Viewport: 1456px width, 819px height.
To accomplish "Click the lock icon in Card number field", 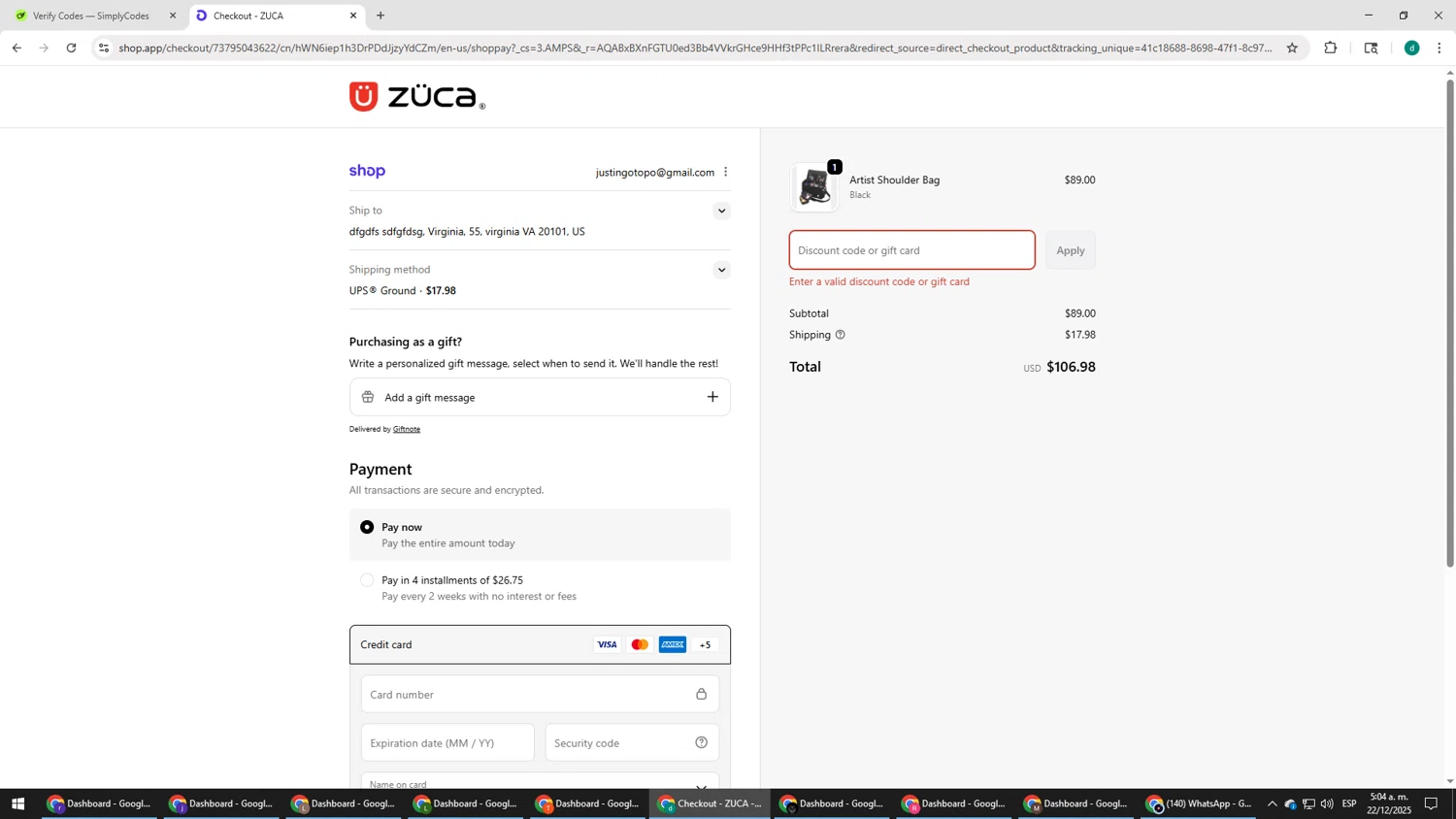I will (x=701, y=694).
